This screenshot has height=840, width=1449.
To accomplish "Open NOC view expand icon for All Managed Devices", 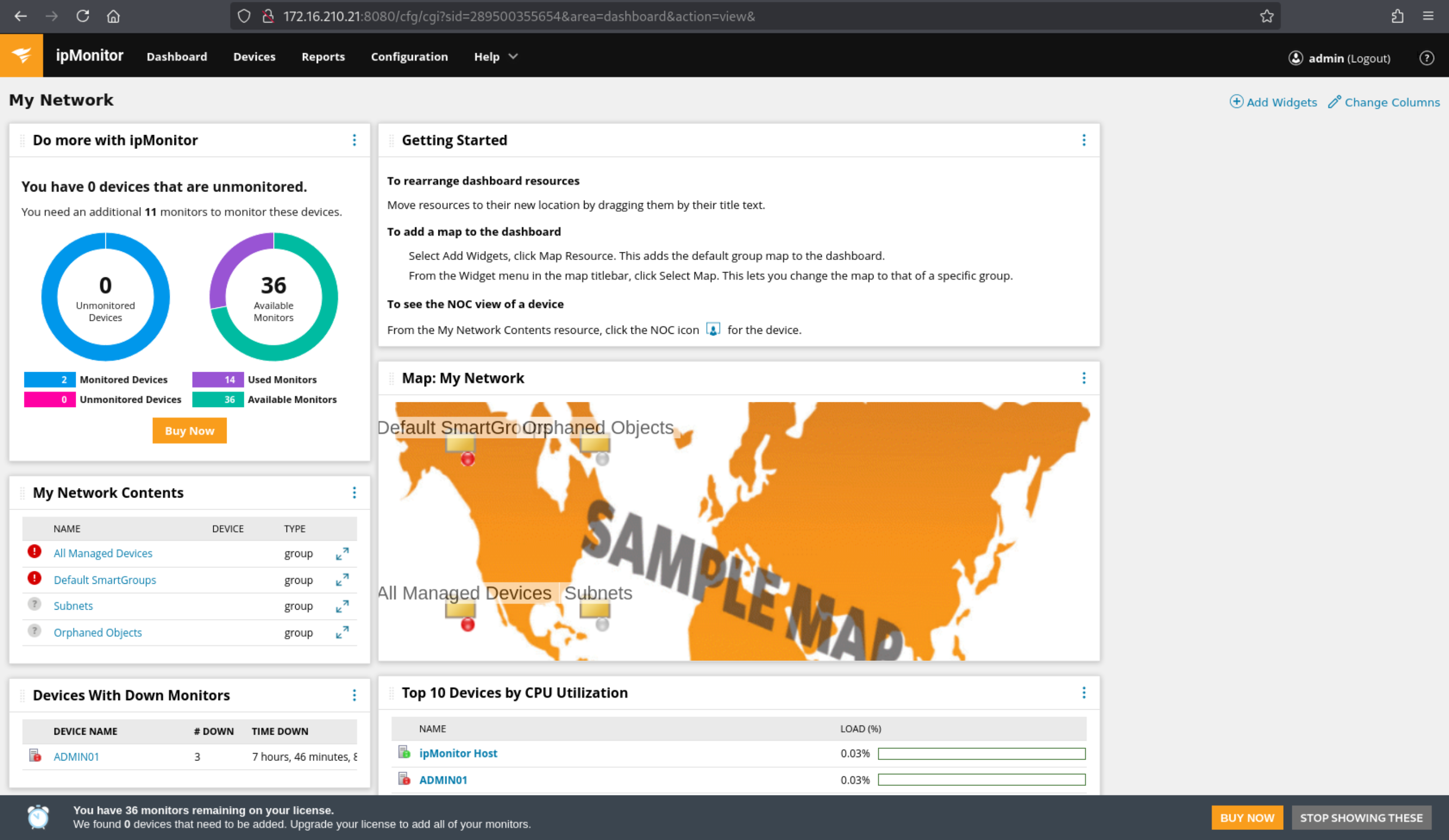I will point(342,554).
